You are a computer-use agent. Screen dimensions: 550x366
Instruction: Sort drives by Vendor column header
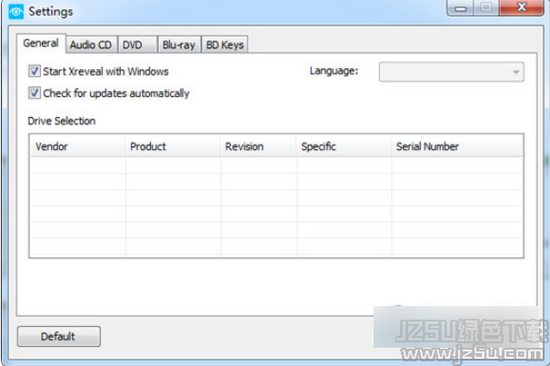(77, 146)
